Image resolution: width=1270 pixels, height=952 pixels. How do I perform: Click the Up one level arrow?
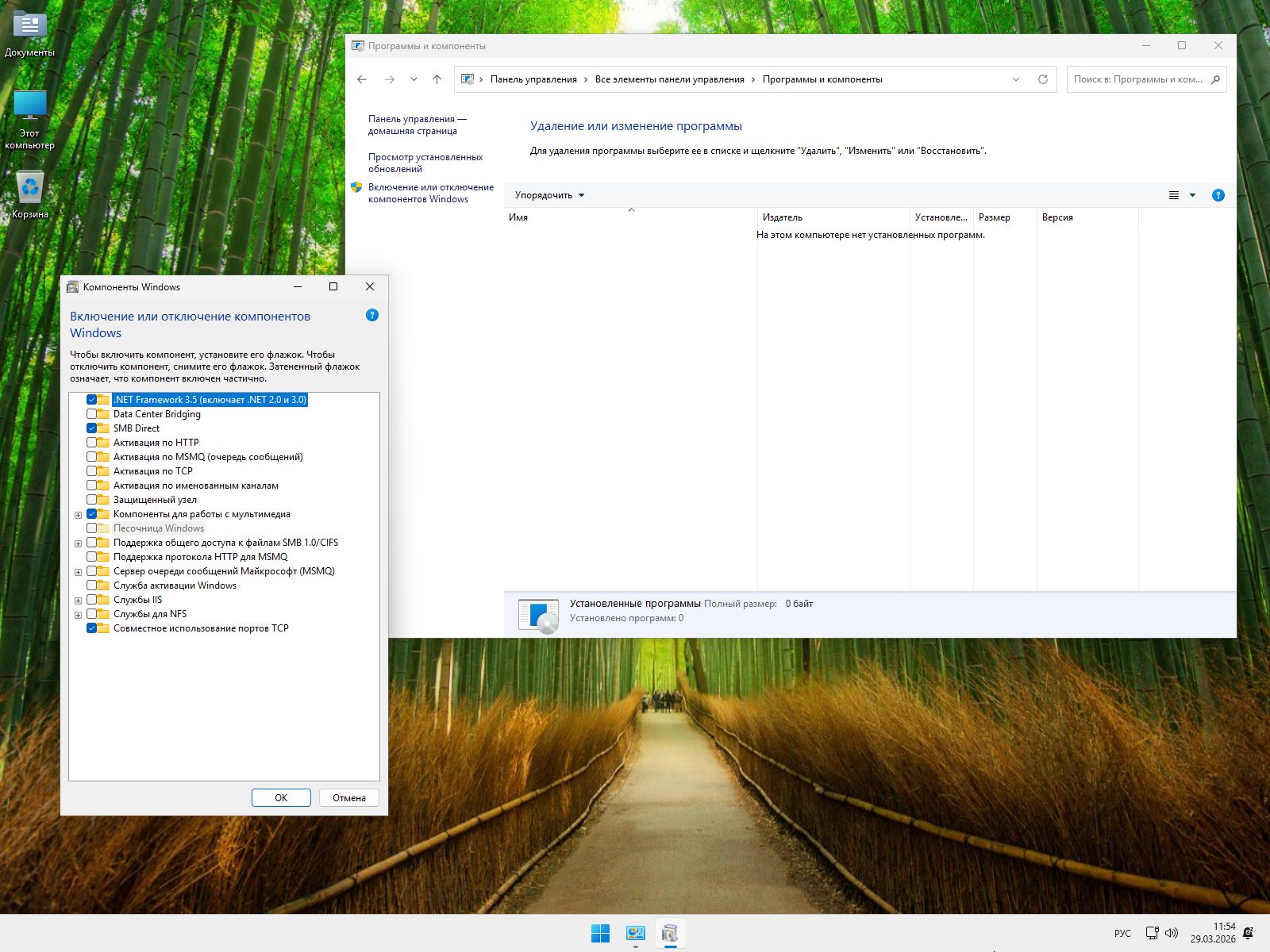[x=437, y=79]
